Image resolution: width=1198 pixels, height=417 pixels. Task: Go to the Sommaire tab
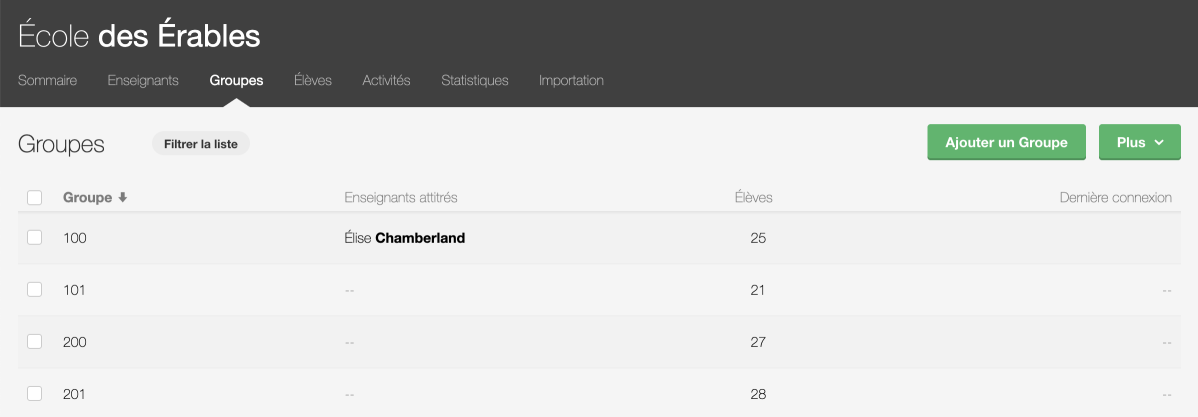point(47,80)
